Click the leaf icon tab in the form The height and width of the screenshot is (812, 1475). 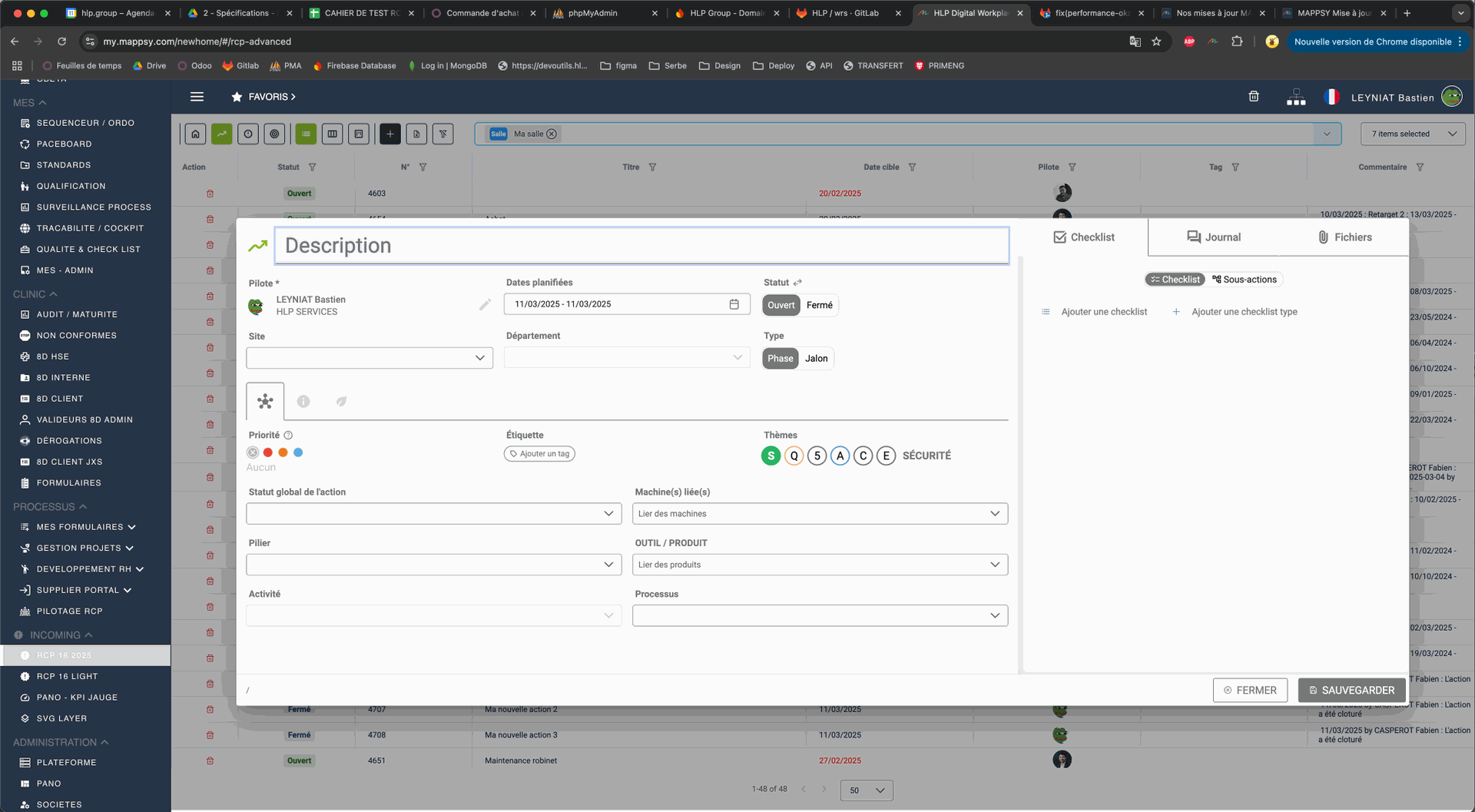point(341,401)
